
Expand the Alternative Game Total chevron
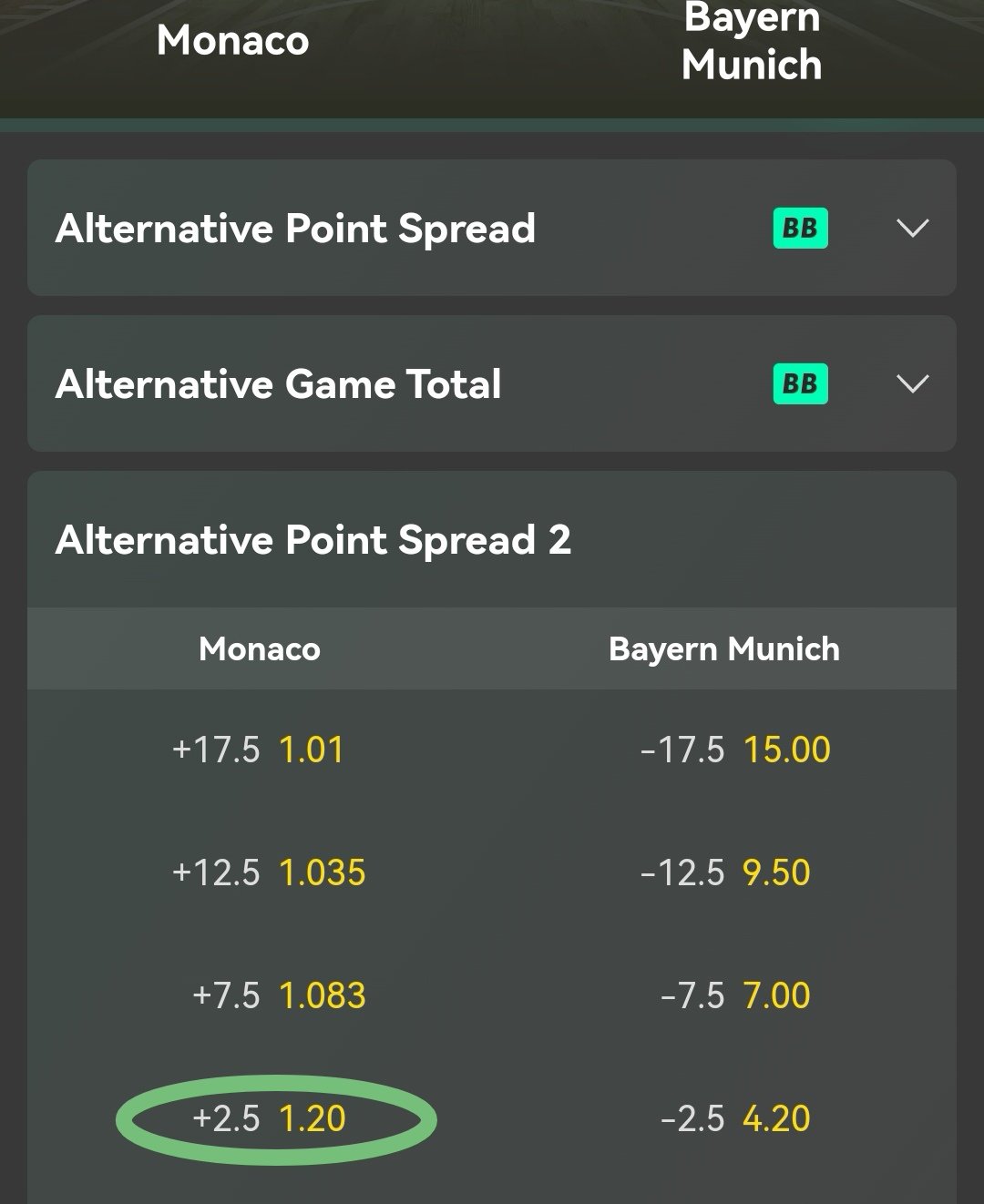click(x=912, y=383)
